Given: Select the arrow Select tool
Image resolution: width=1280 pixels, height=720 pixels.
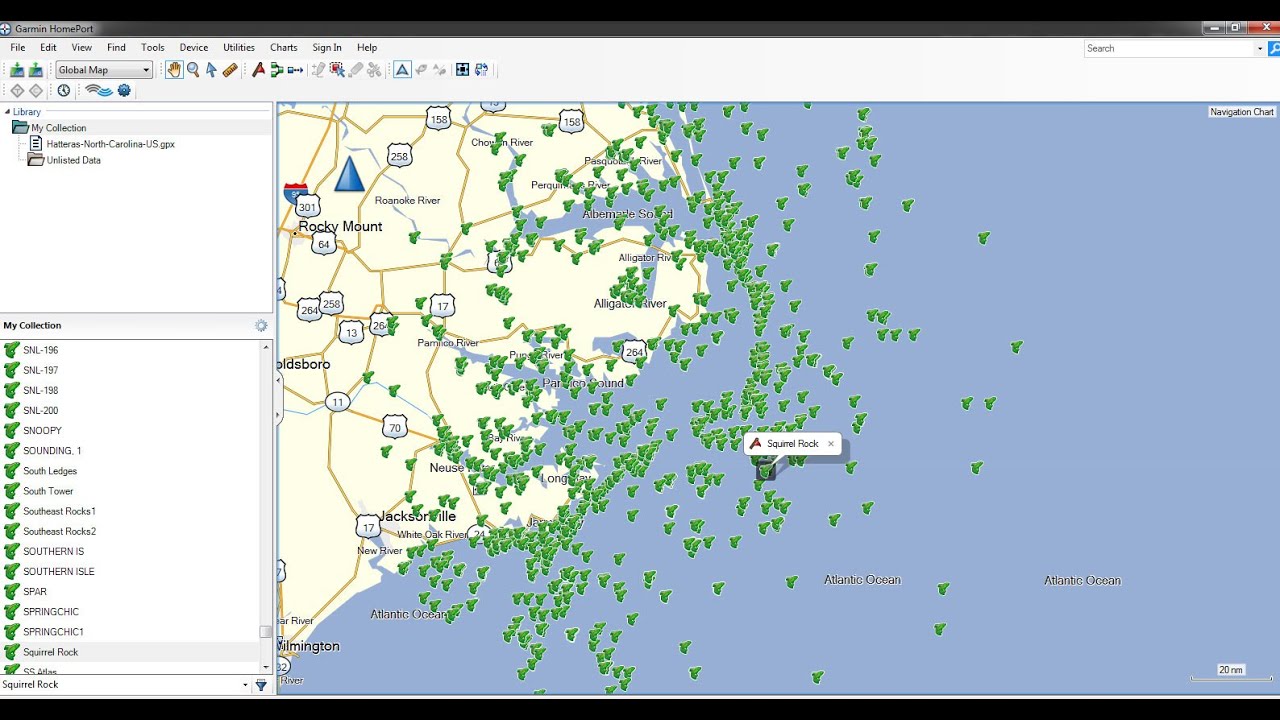Looking at the screenshot, I should point(211,70).
